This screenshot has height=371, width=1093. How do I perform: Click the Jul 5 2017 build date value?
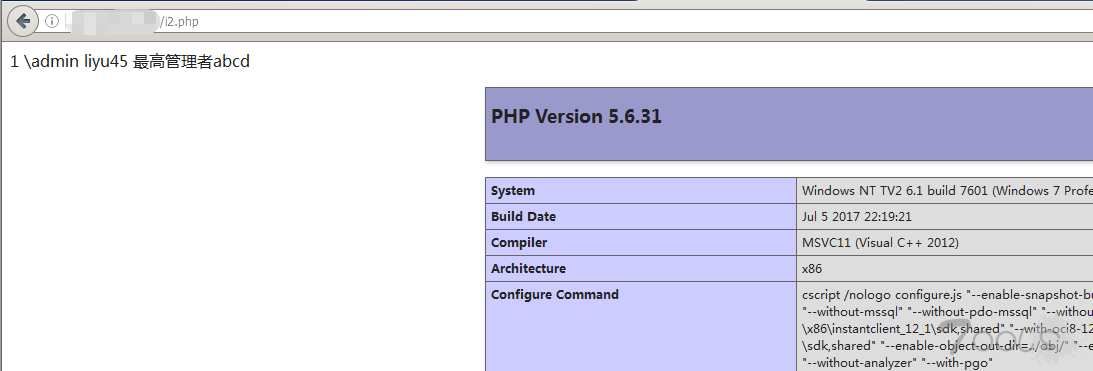[x=857, y=217]
